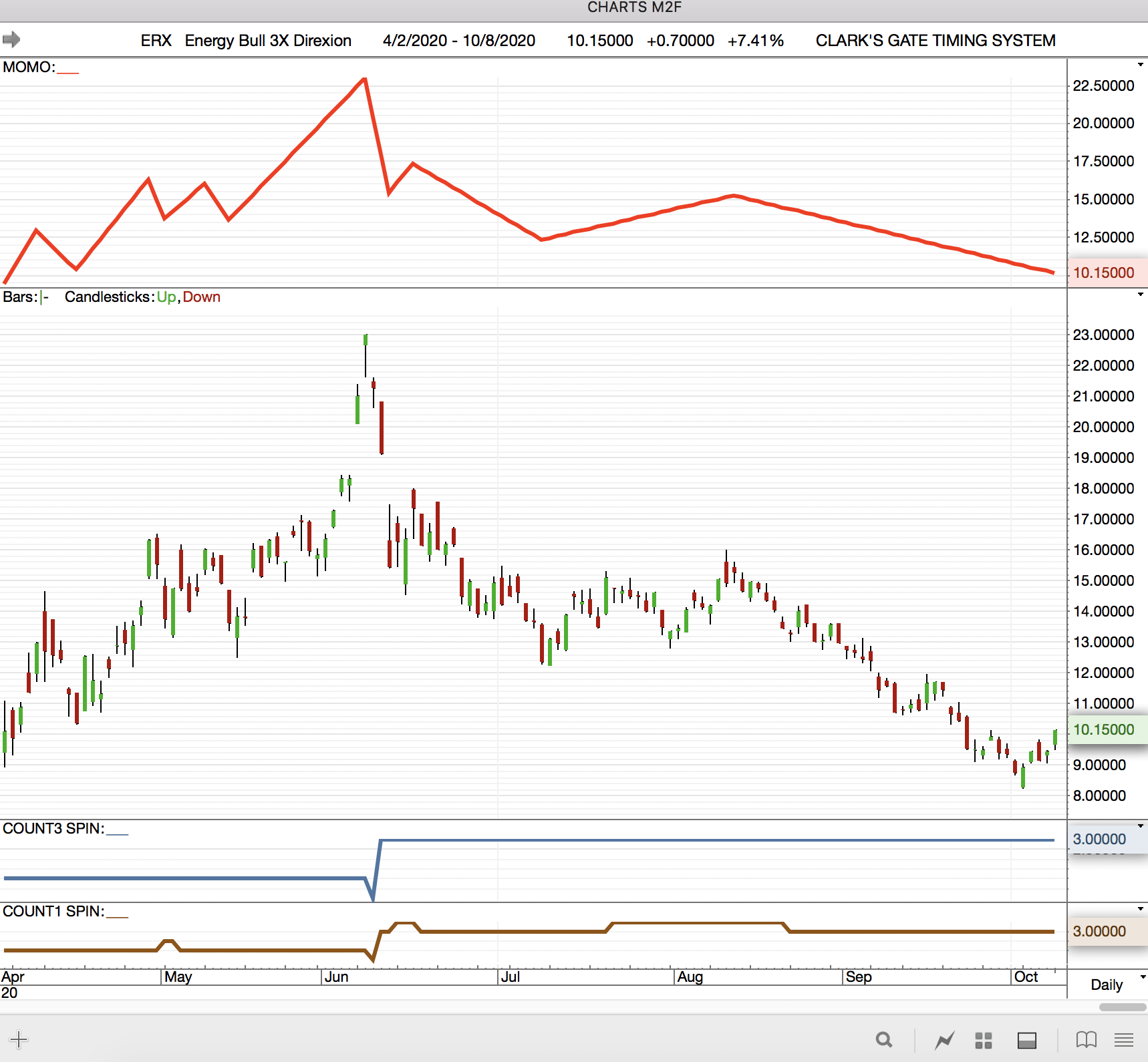Open the magnifying glass search tool
Image resolution: width=1148 pixels, height=1062 pixels.
[x=883, y=1040]
